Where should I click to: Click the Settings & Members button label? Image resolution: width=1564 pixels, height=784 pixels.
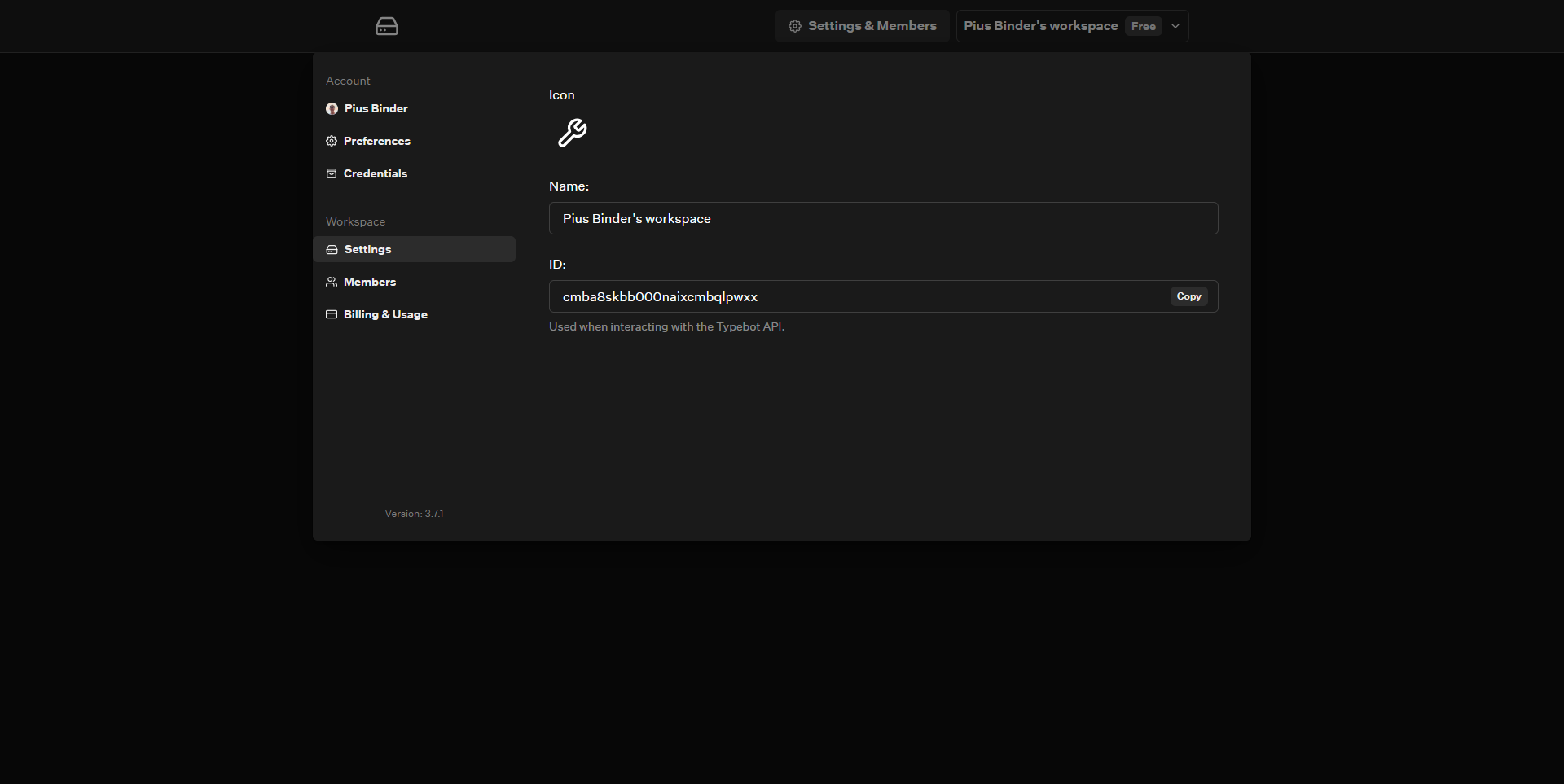pos(872,26)
